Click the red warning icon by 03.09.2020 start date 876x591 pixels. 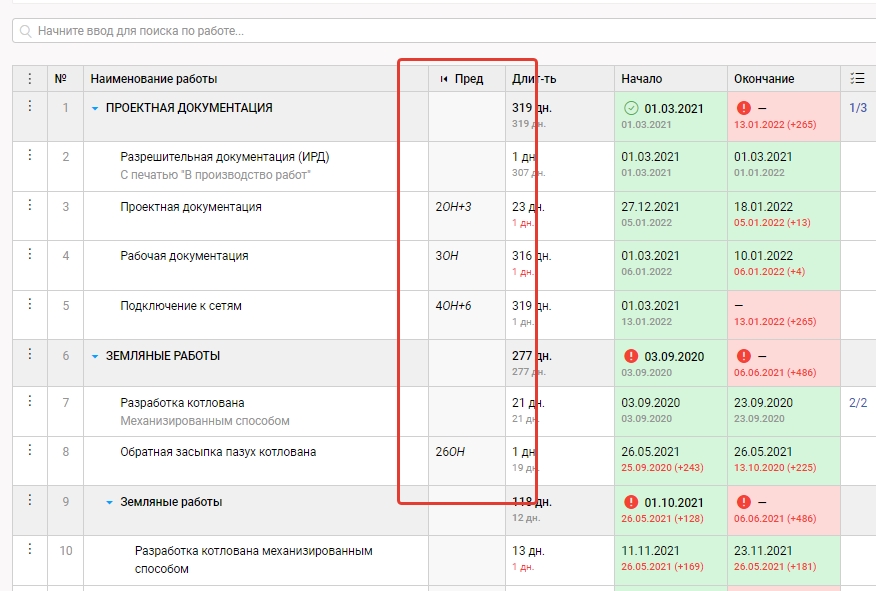point(630,356)
